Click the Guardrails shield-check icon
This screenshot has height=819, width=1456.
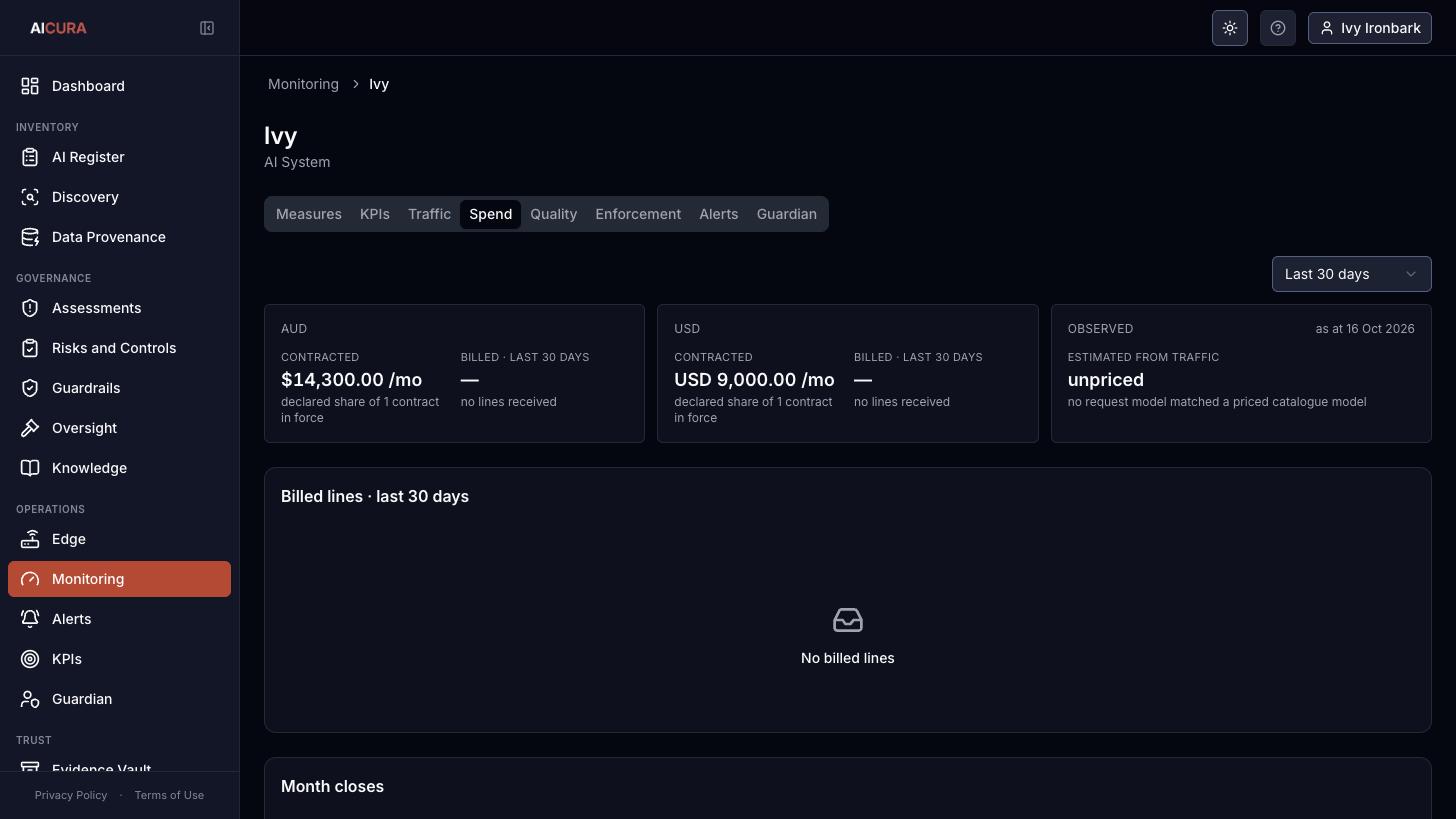coord(30,388)
